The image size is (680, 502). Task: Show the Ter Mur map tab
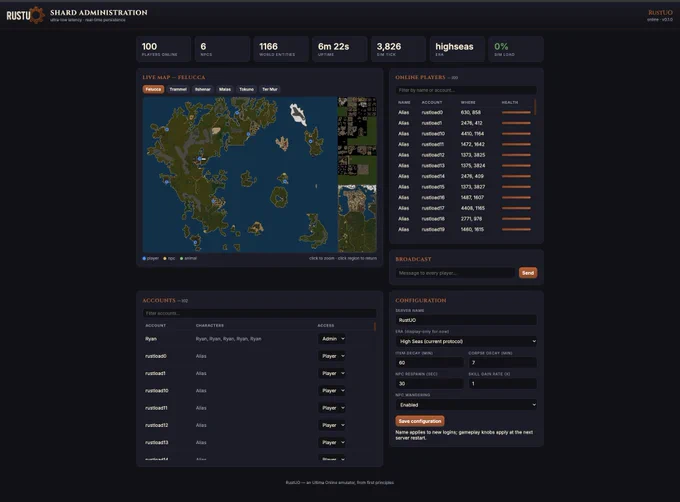(x=270, y=89)
